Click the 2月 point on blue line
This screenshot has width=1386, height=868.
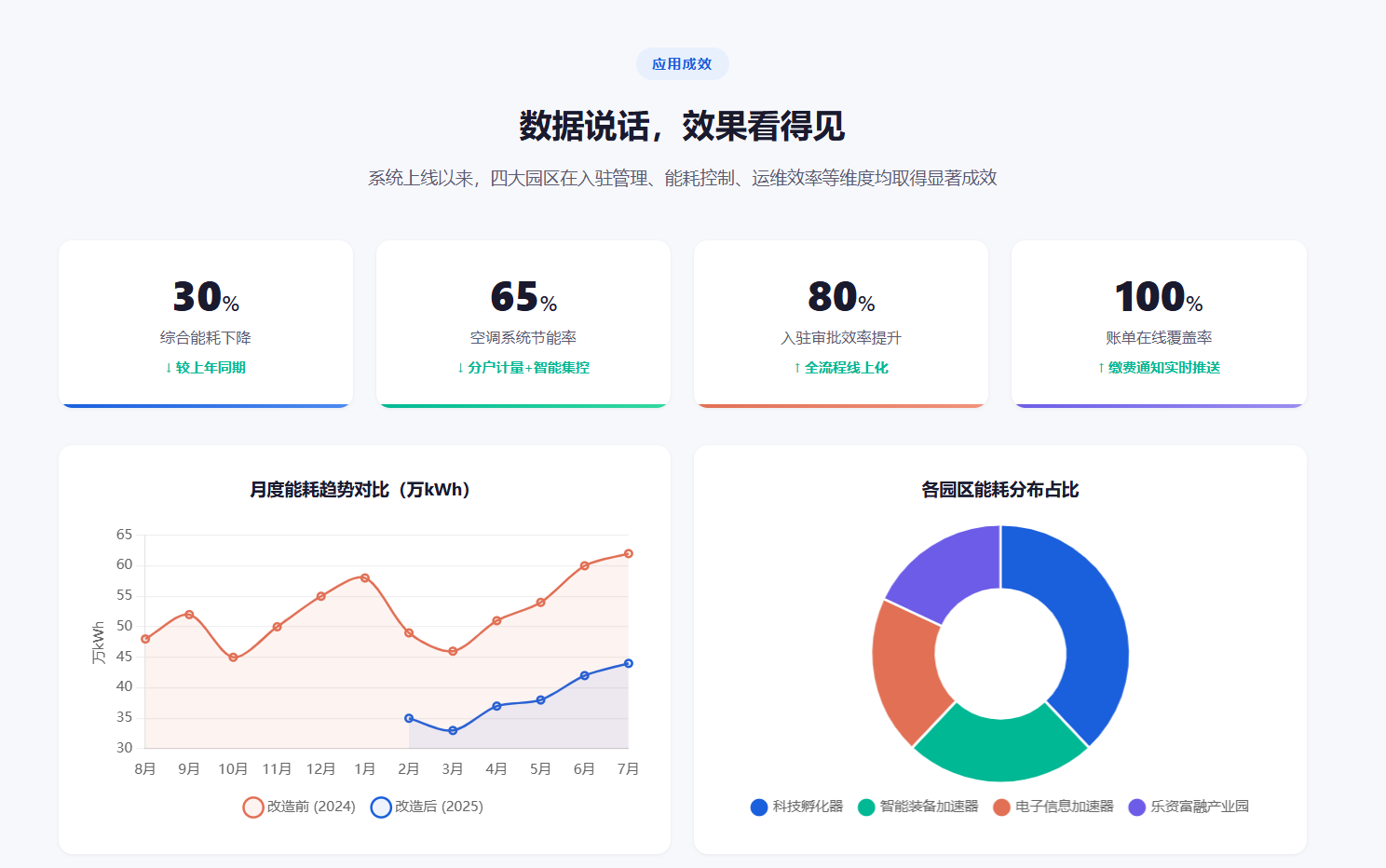[x=409, y=718]
